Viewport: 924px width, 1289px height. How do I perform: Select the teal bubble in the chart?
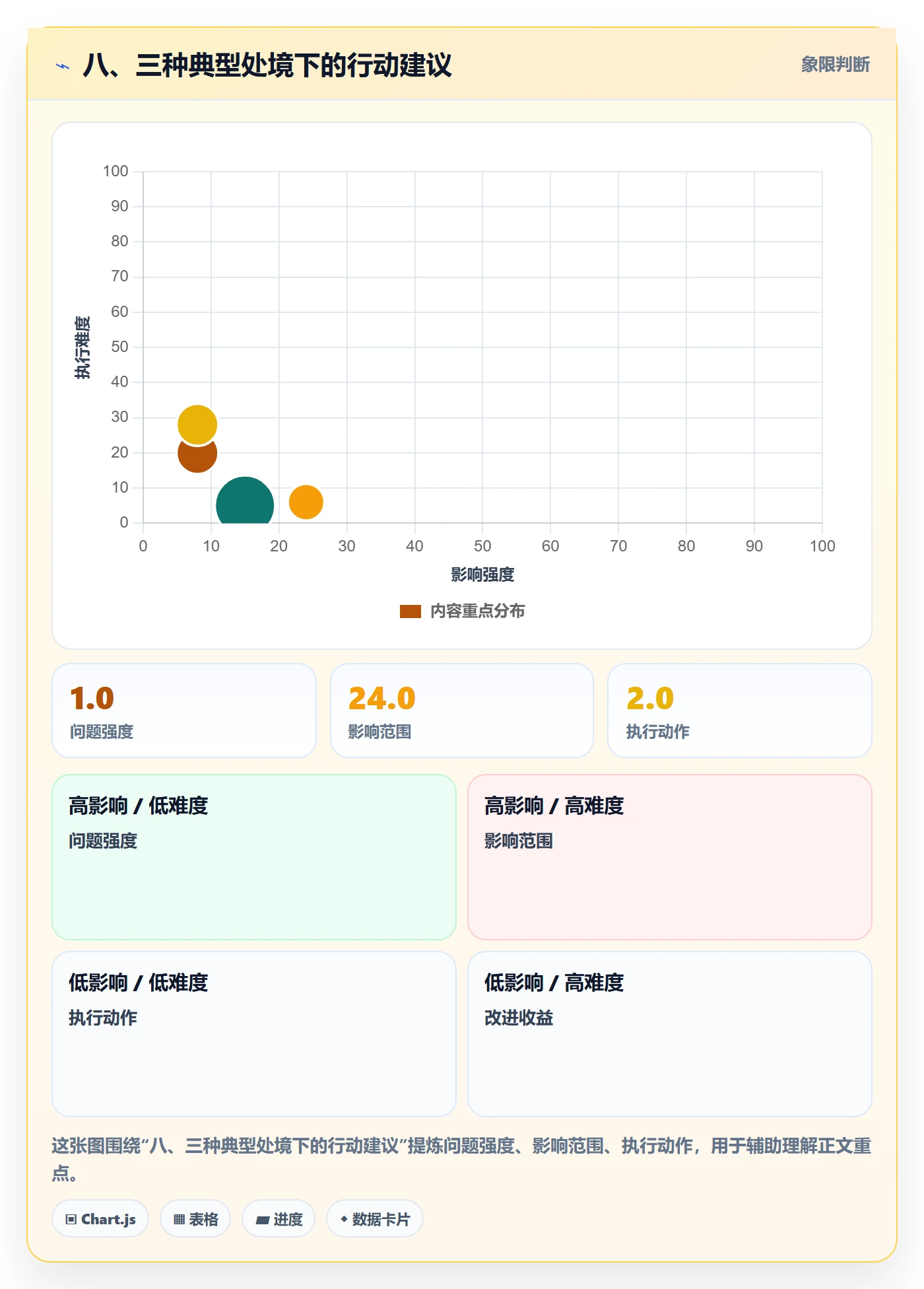point(245,500)
